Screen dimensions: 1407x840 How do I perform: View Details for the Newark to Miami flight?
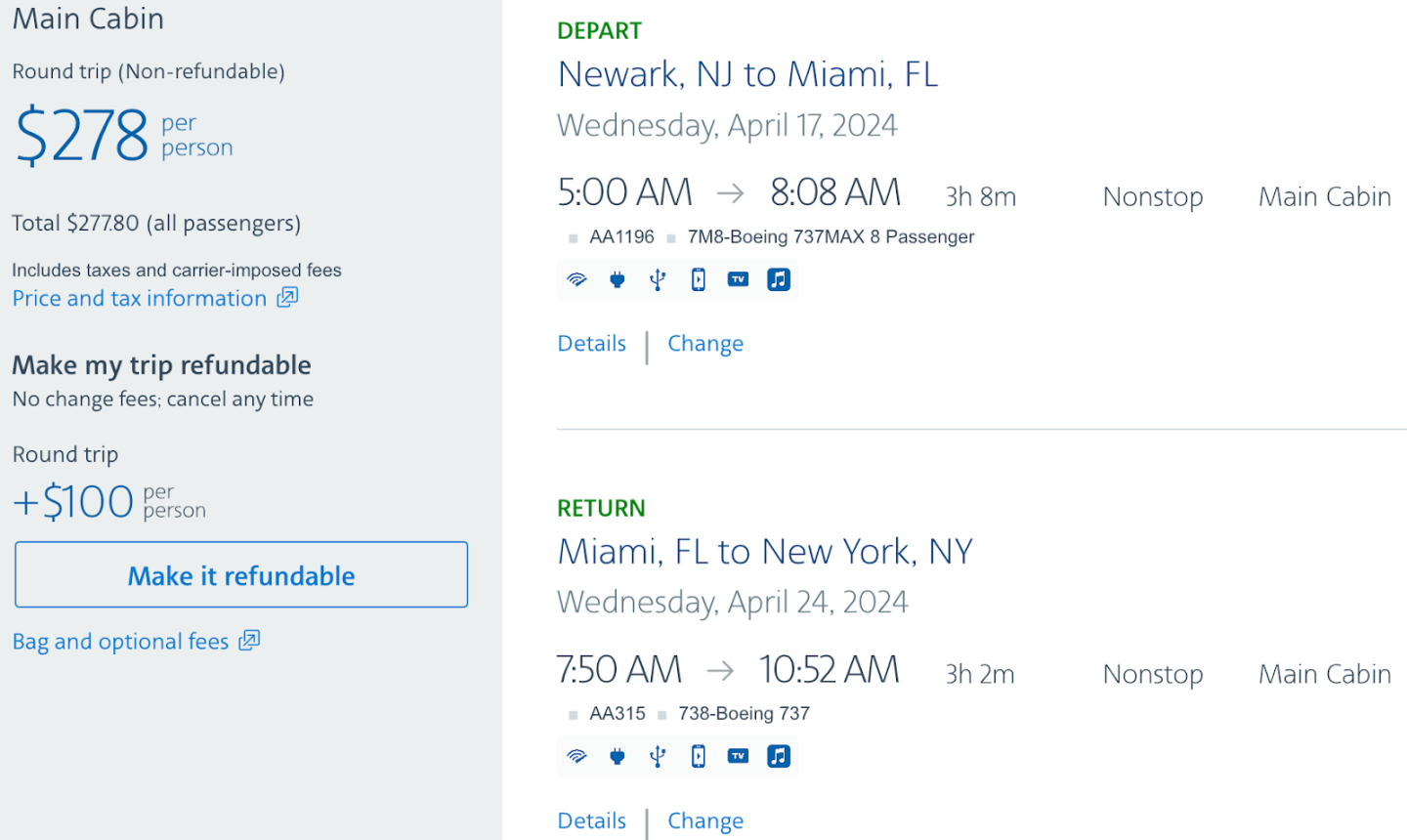(x=591, y=344)
